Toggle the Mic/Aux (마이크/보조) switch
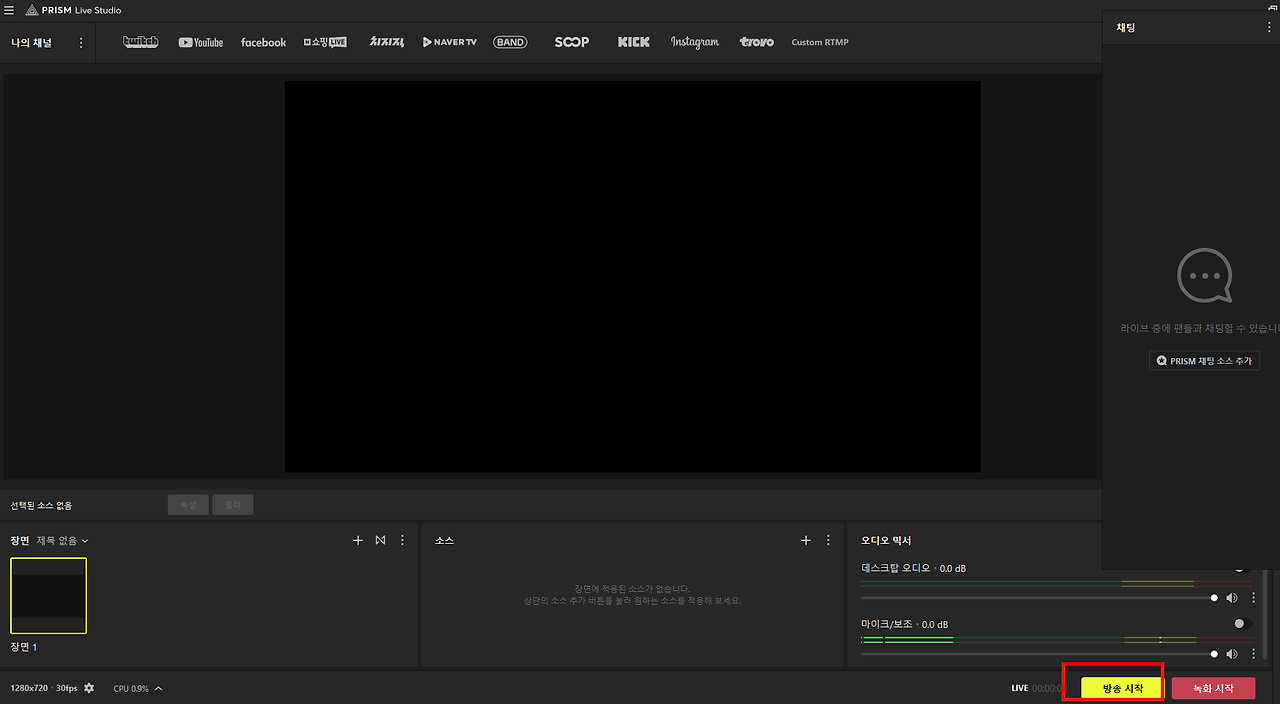Image resolution: width=1280 pixels, height=704 pixels. [1242, 623]
